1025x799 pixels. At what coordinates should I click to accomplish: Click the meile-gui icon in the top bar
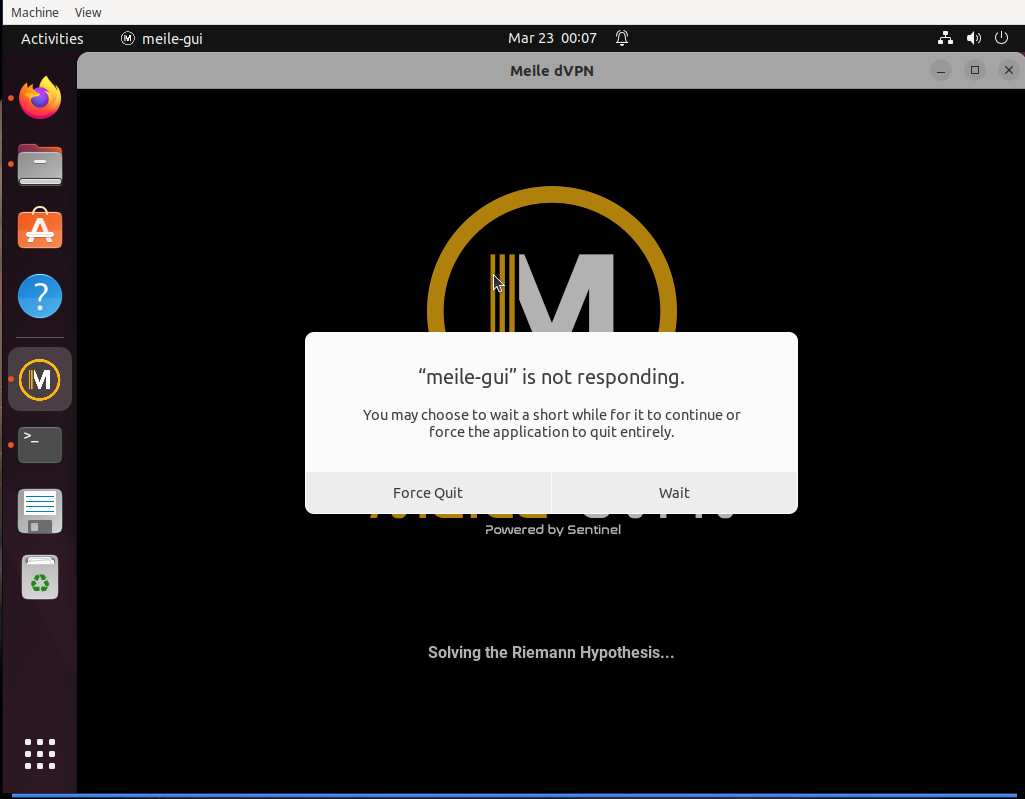point(126,38)
